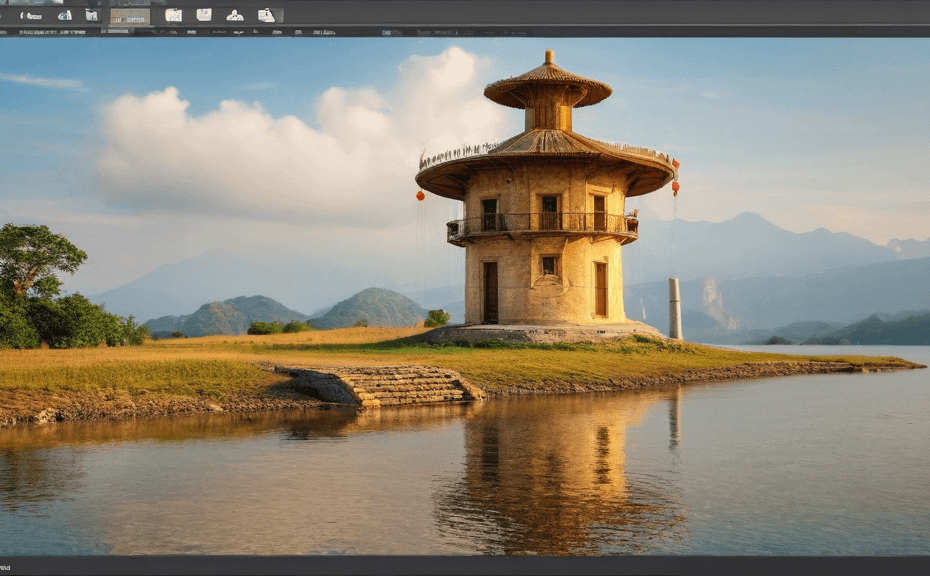Select the highlighted tan toolbar button

coord(129,15)
